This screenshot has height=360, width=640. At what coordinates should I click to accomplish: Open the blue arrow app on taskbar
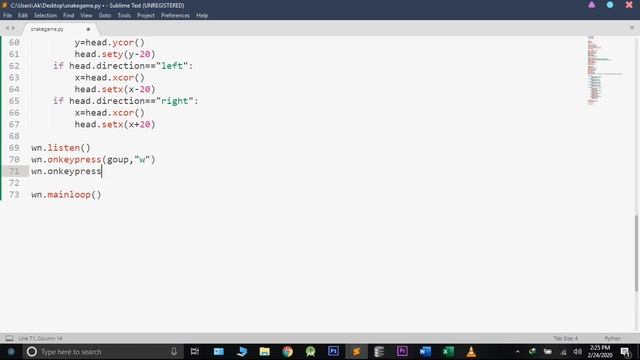click(242, 351)
